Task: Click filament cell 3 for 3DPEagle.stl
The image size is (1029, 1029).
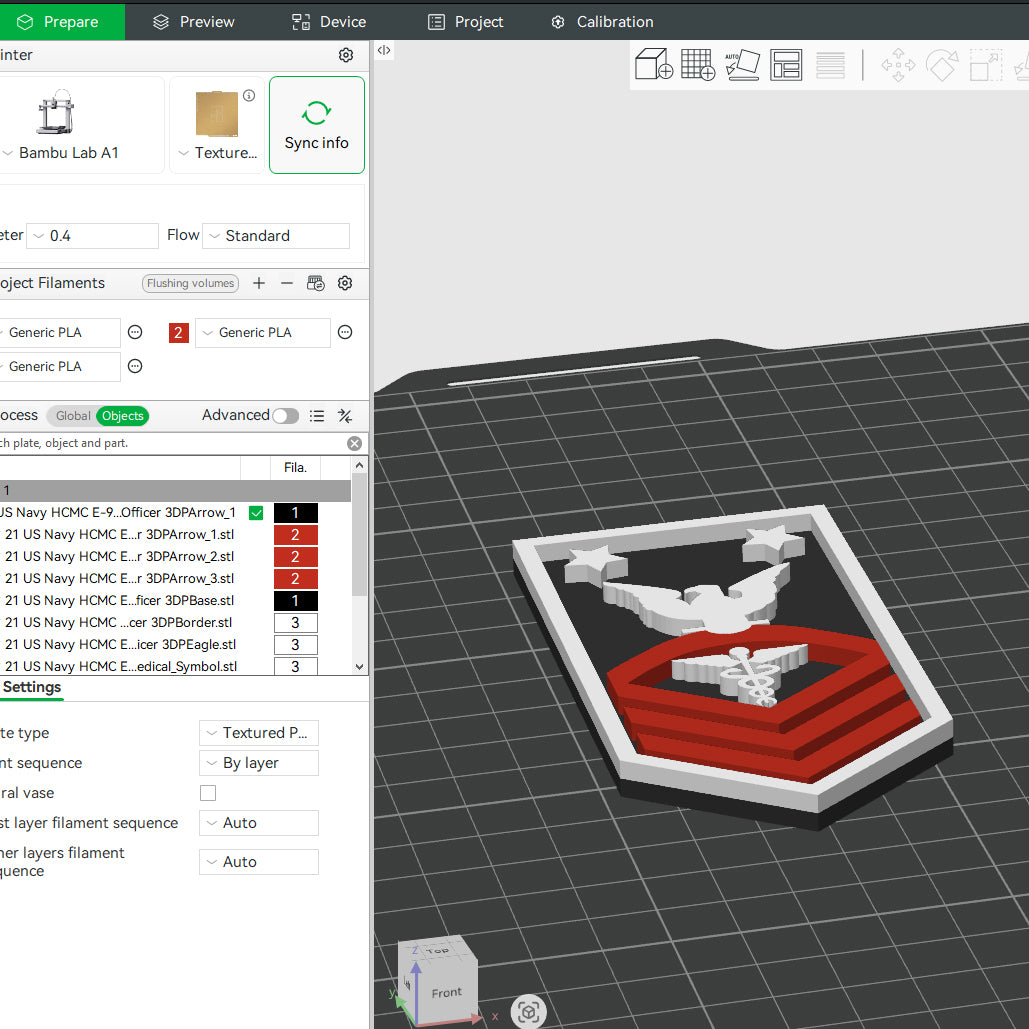Action: click(295, 644)
